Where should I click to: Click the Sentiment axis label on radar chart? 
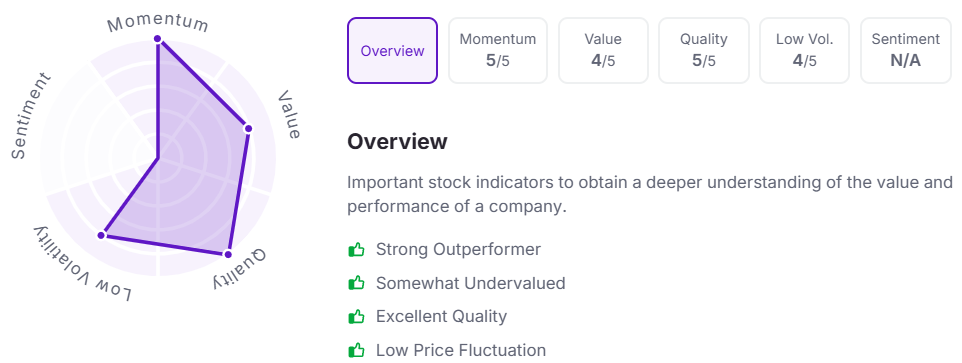coord(31,116)
